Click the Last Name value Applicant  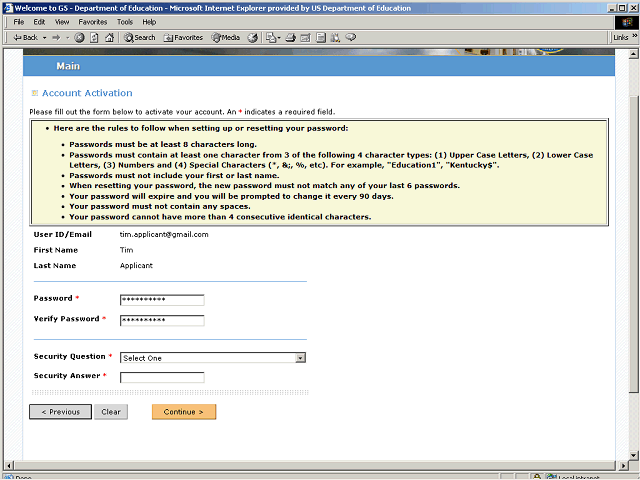pos(136,266)
